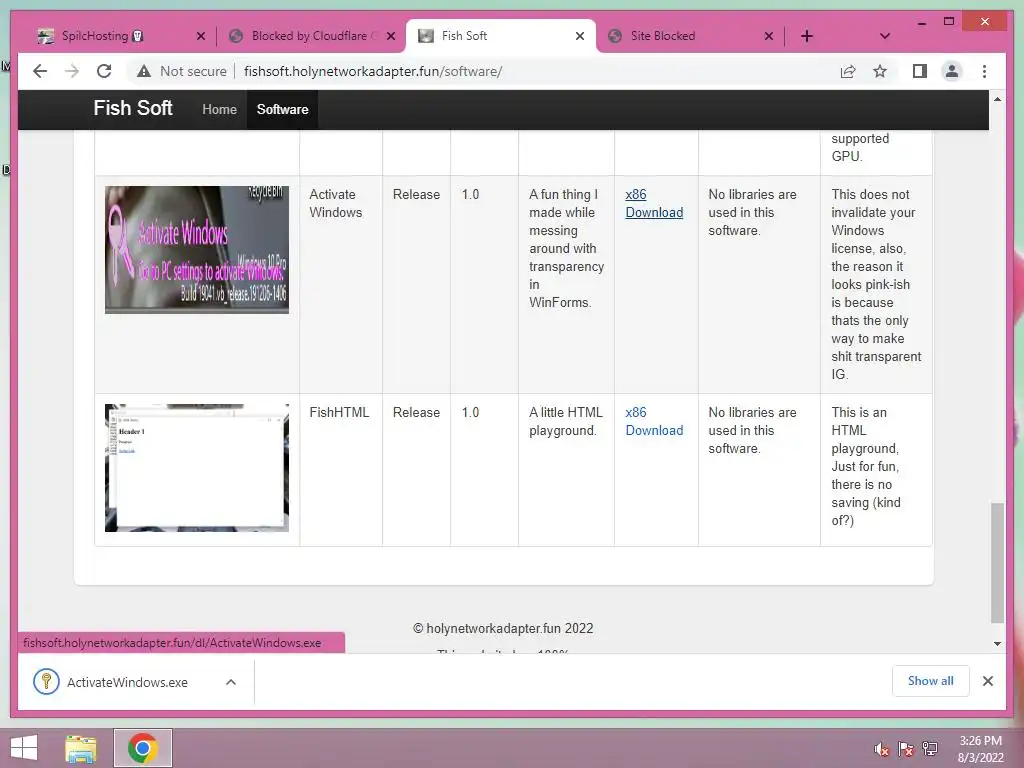Close the downloads bar

pos(987,681)
